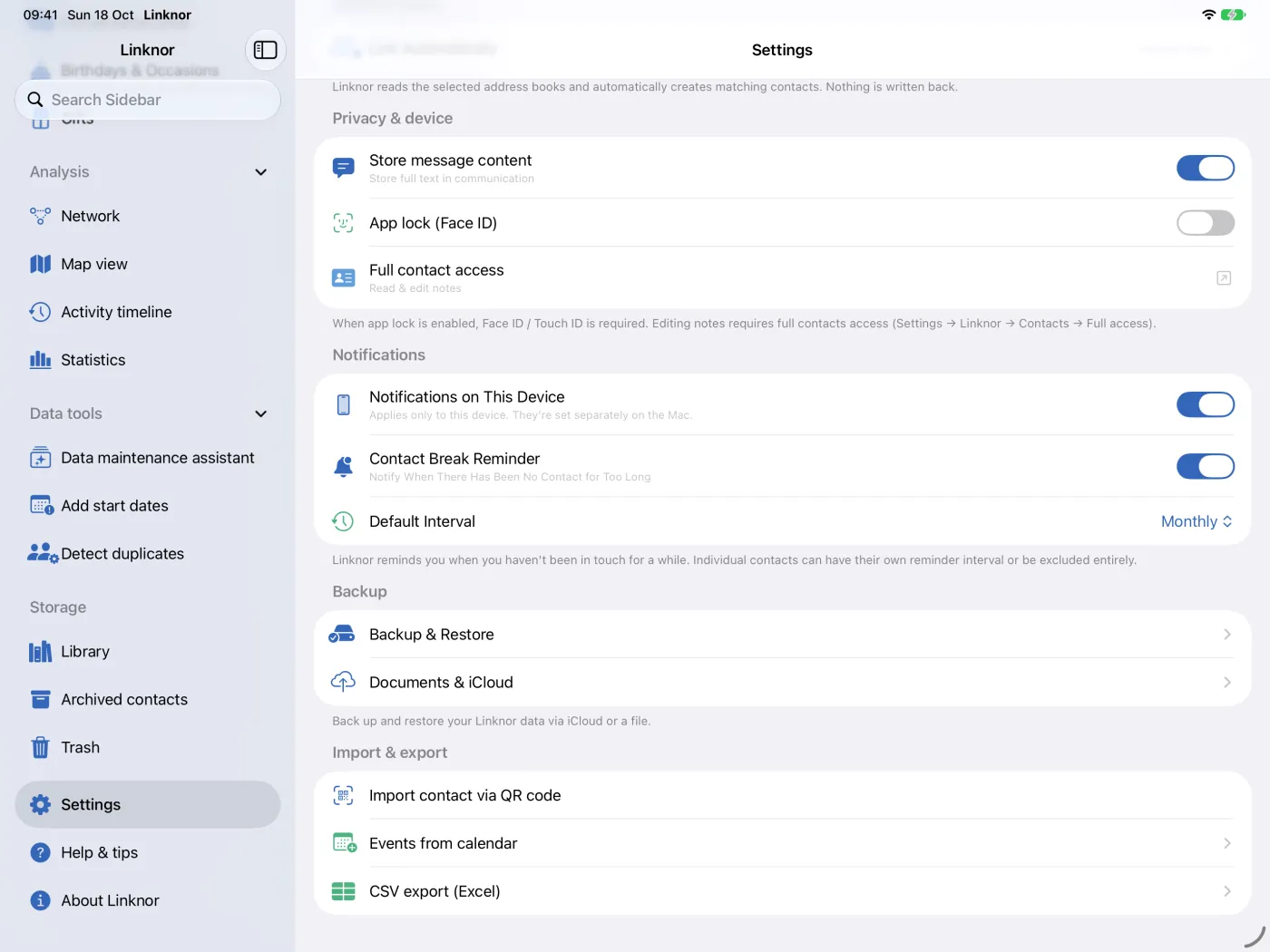Open Backup & Restore chevron
1270x952 pixels.
1226,635
